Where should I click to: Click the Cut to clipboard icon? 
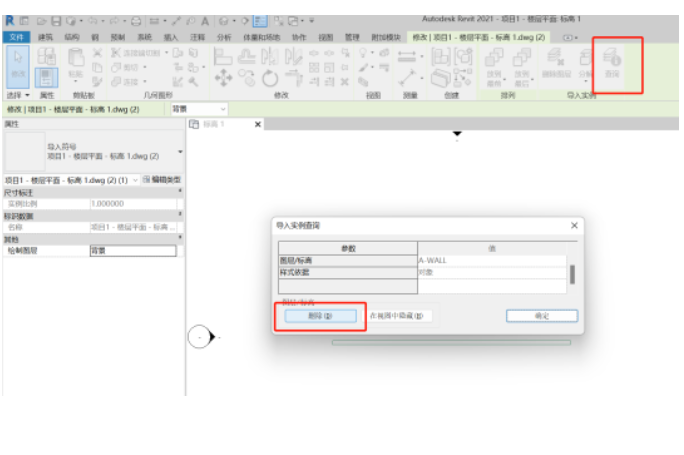click(x=97, y=53)
